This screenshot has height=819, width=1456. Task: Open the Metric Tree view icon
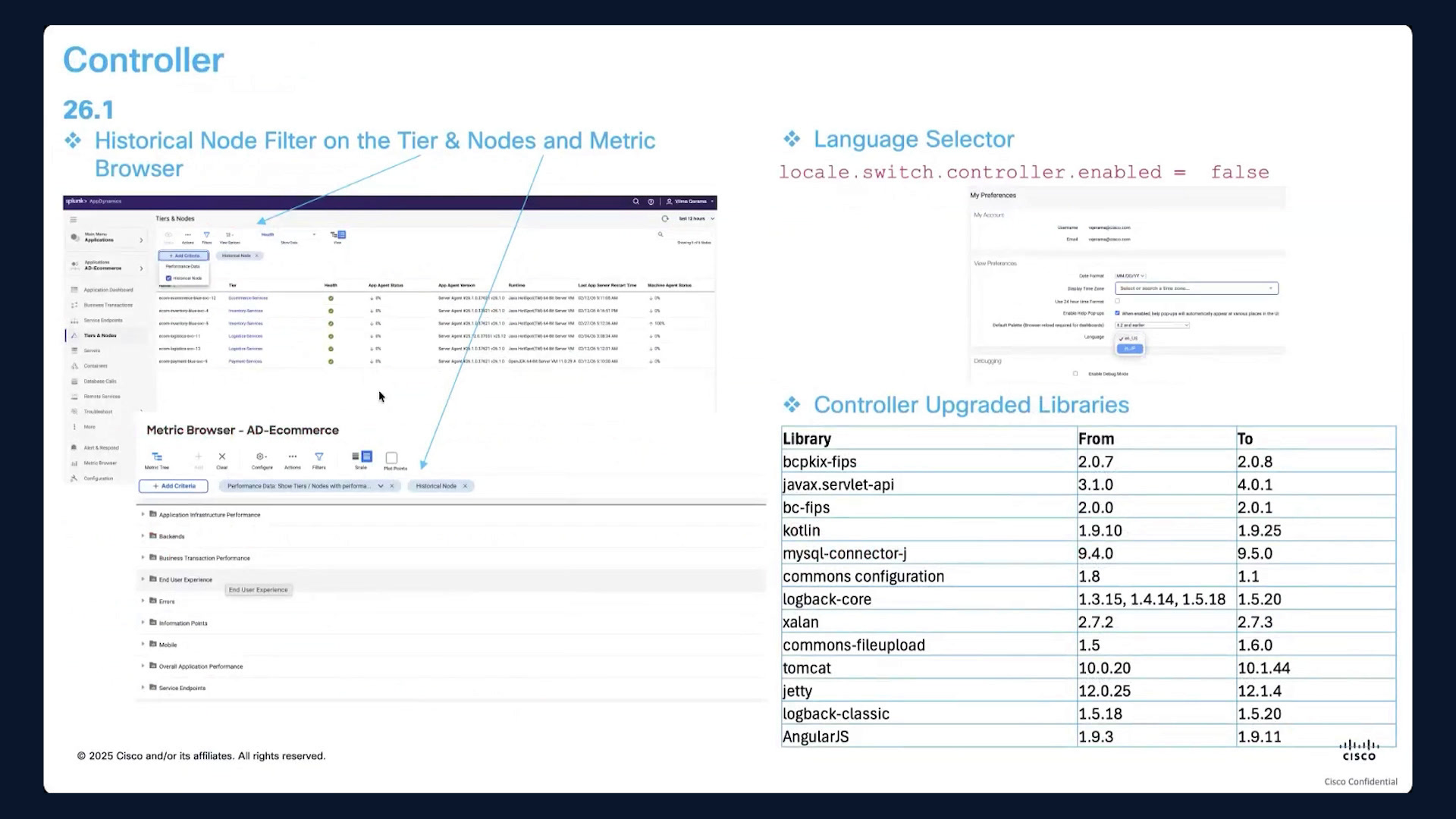(157, 457)
